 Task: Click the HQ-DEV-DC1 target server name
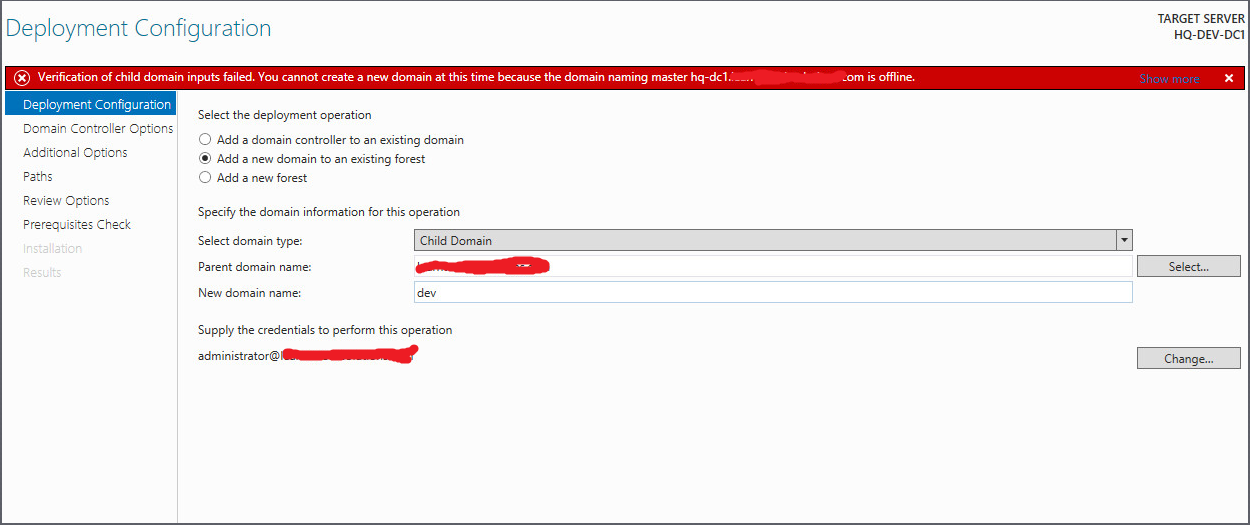[1209, 34]
